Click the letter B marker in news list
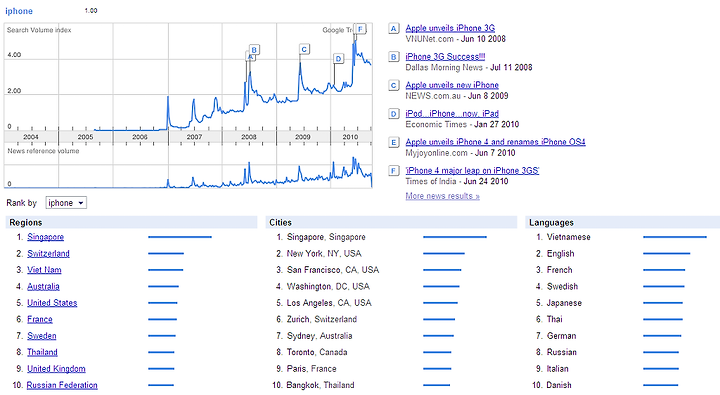Screen dimensions: 720x395 (394, 57)
